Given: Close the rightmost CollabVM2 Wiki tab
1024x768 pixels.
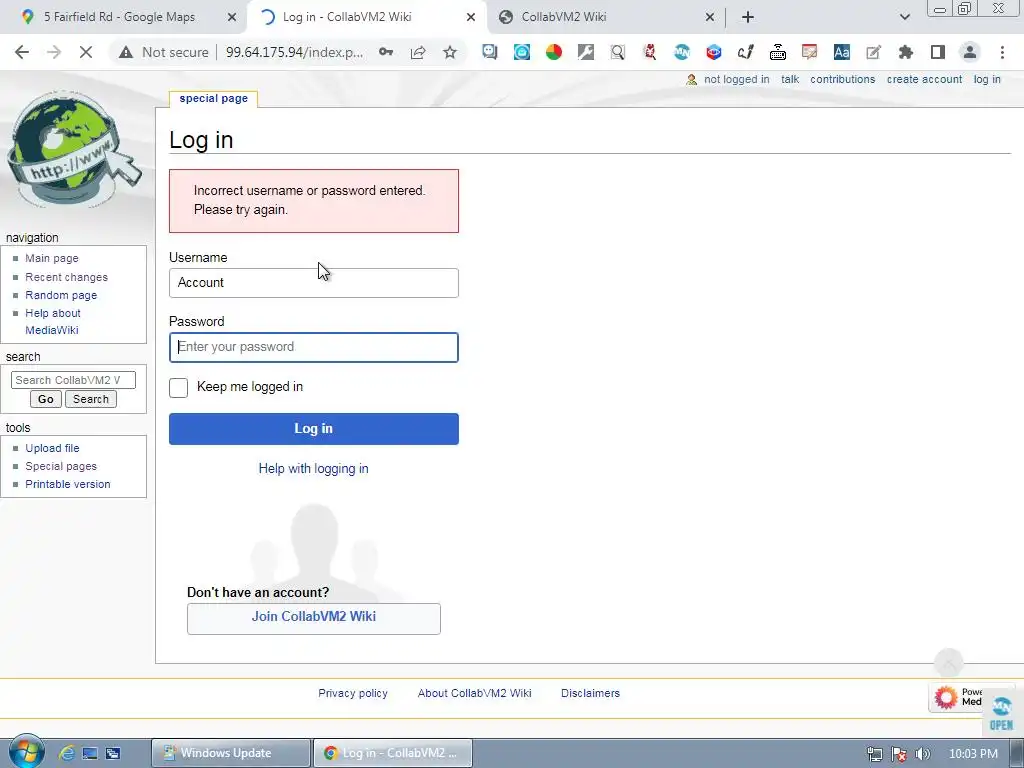Looking at the screenshot, I should click(x=710, y=18).
